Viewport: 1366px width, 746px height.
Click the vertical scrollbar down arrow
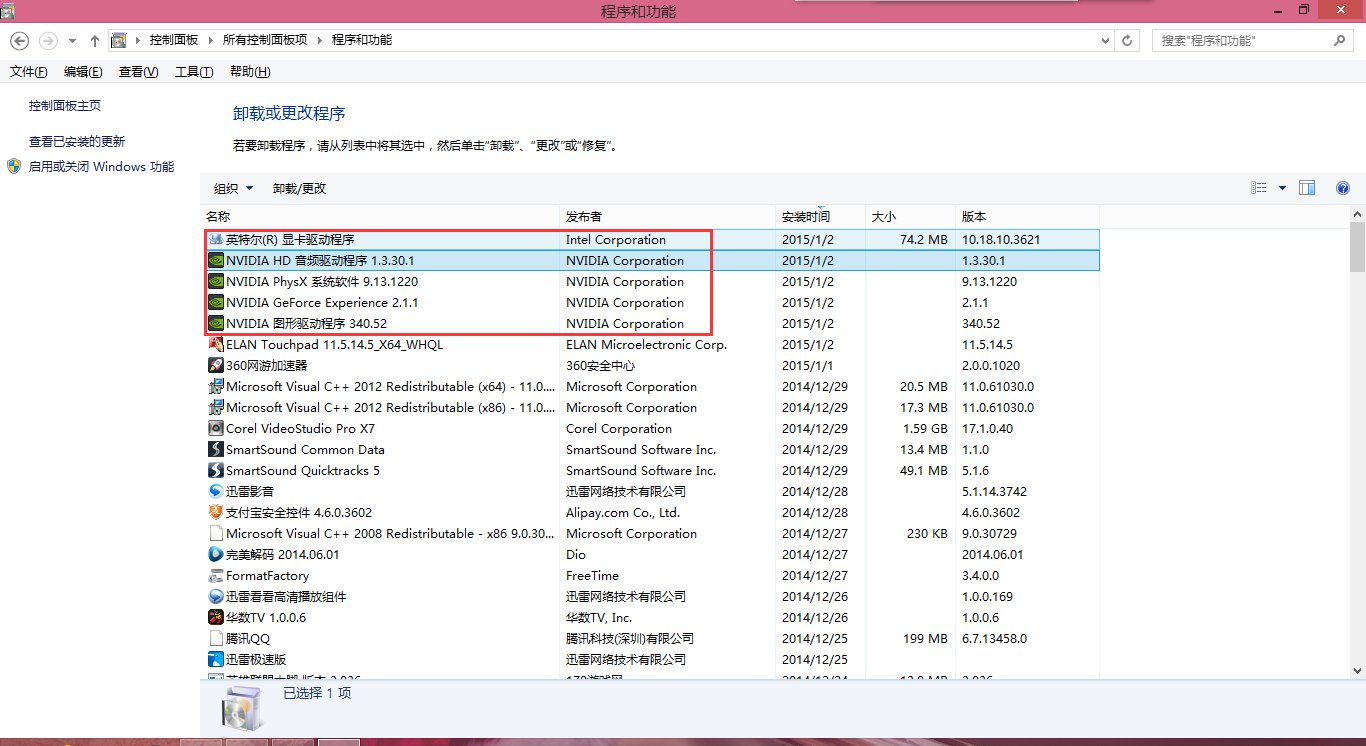click(x=1357, y=671)
